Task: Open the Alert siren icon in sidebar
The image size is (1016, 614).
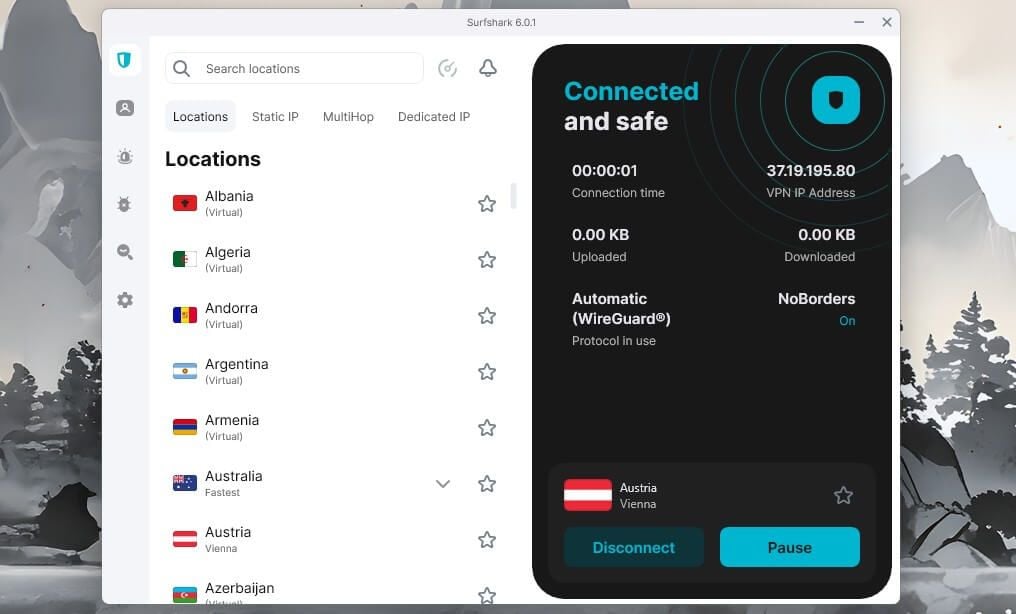Action: 125,156
